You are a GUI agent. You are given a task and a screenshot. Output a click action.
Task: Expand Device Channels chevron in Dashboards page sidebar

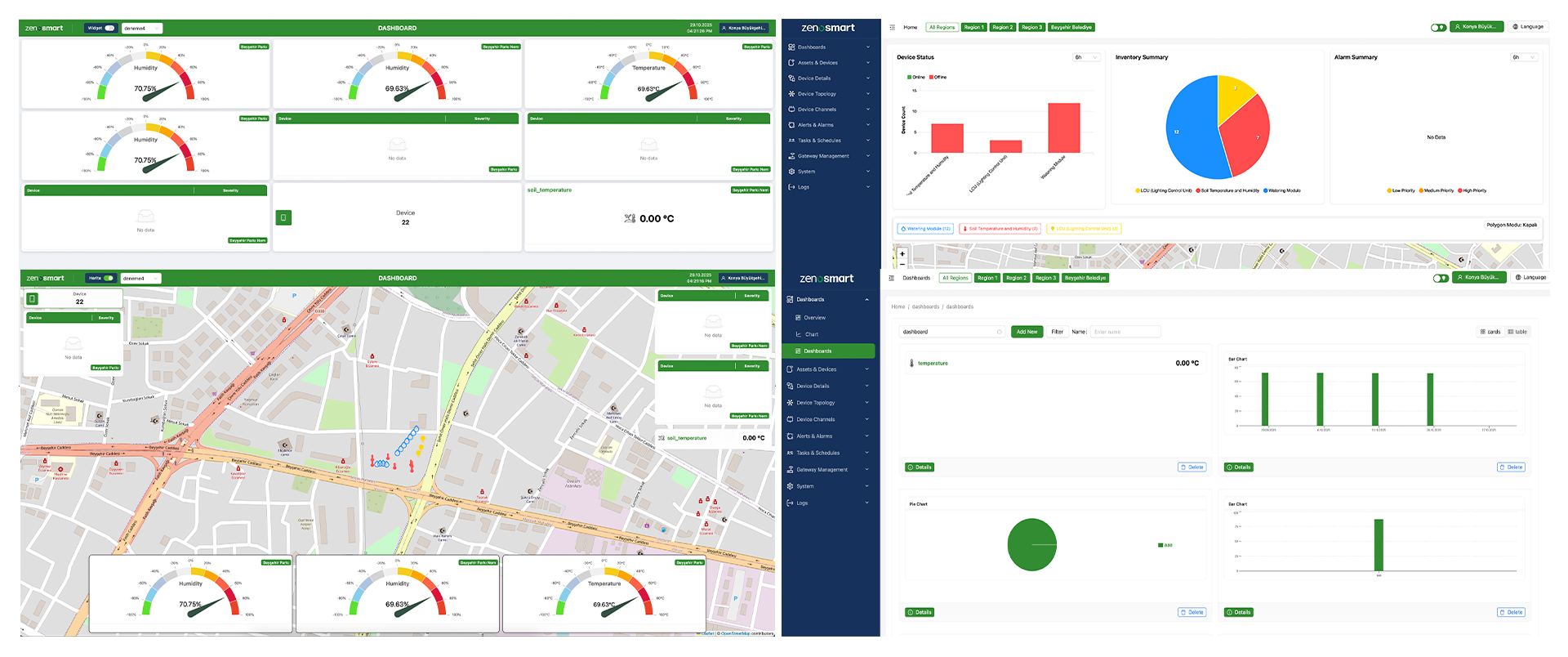[866, 419]
